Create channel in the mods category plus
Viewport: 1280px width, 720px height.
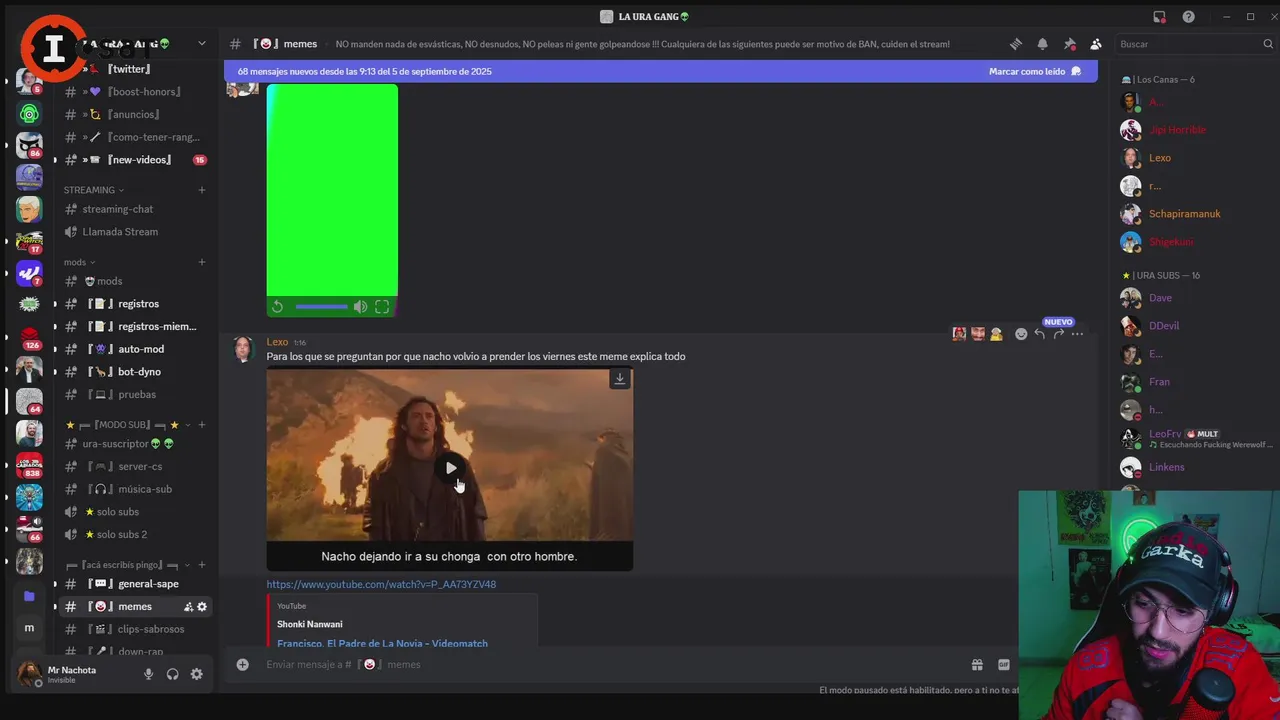(x=202, y=262)
